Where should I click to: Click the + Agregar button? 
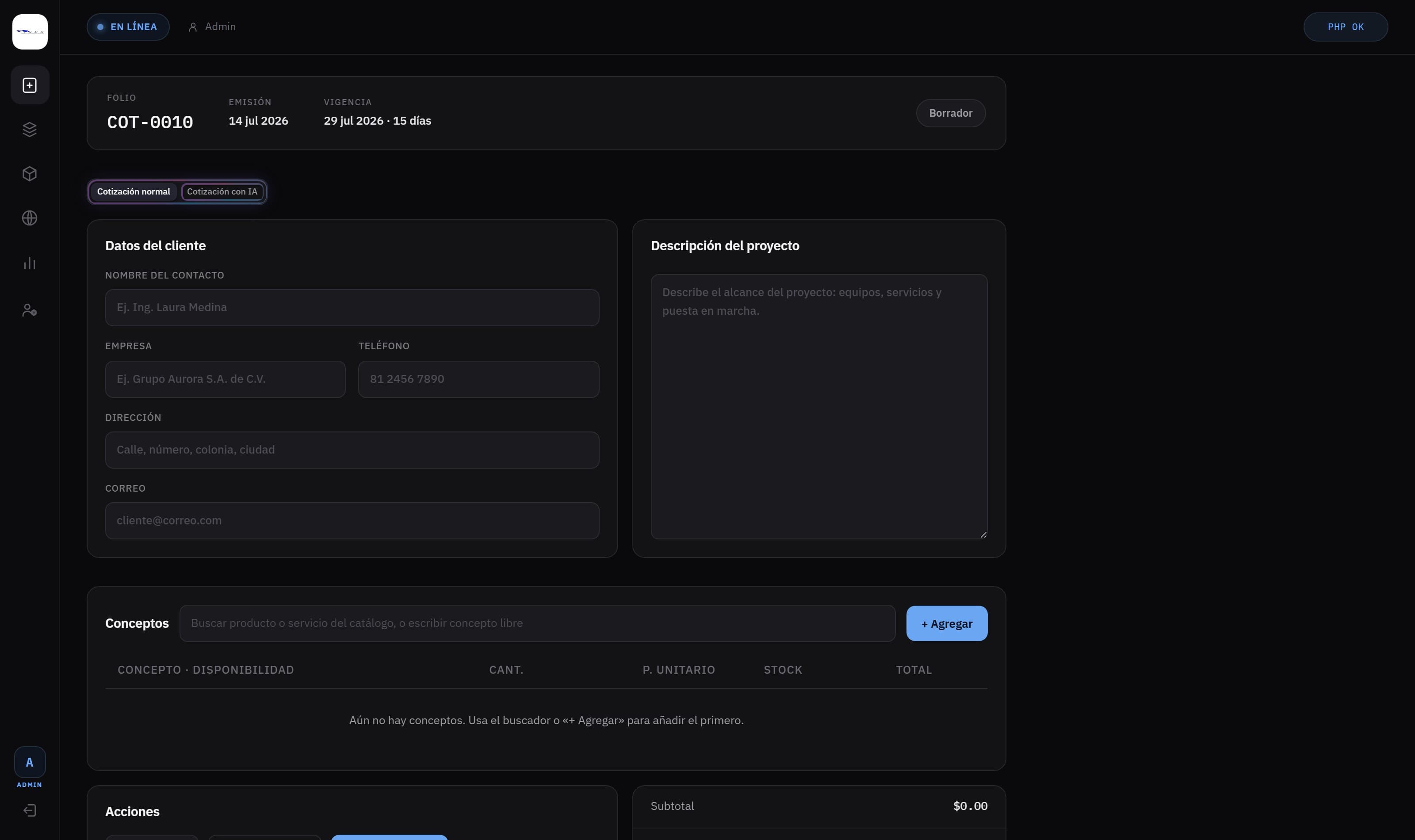946,623
